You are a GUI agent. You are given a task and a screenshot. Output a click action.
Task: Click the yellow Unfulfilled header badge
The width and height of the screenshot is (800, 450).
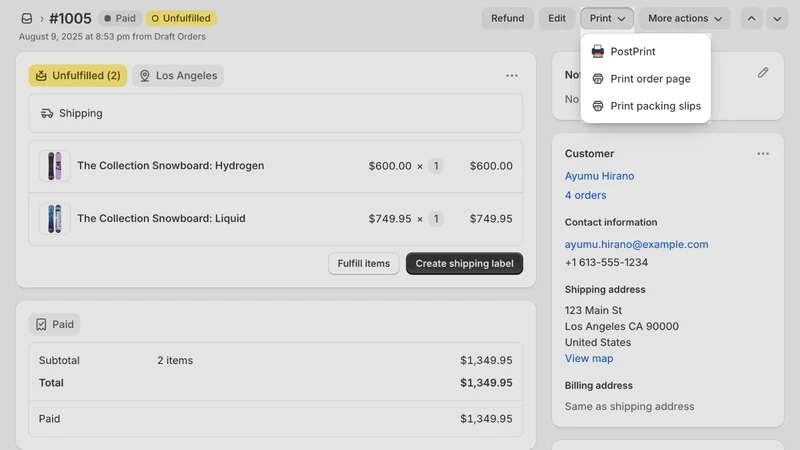coord(181,18)
